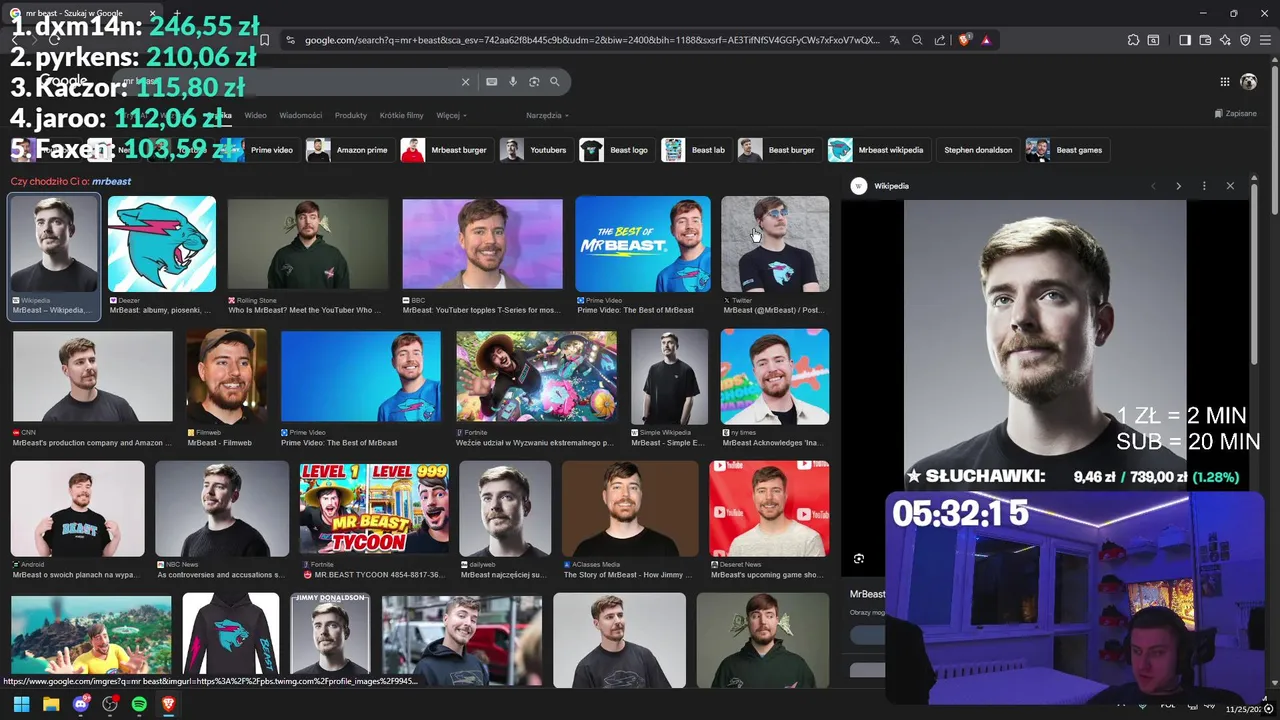Click the 'mrbeast' spelling suggestion link
The height and width of the screenshot is (720, 1280).
[111, 181]
